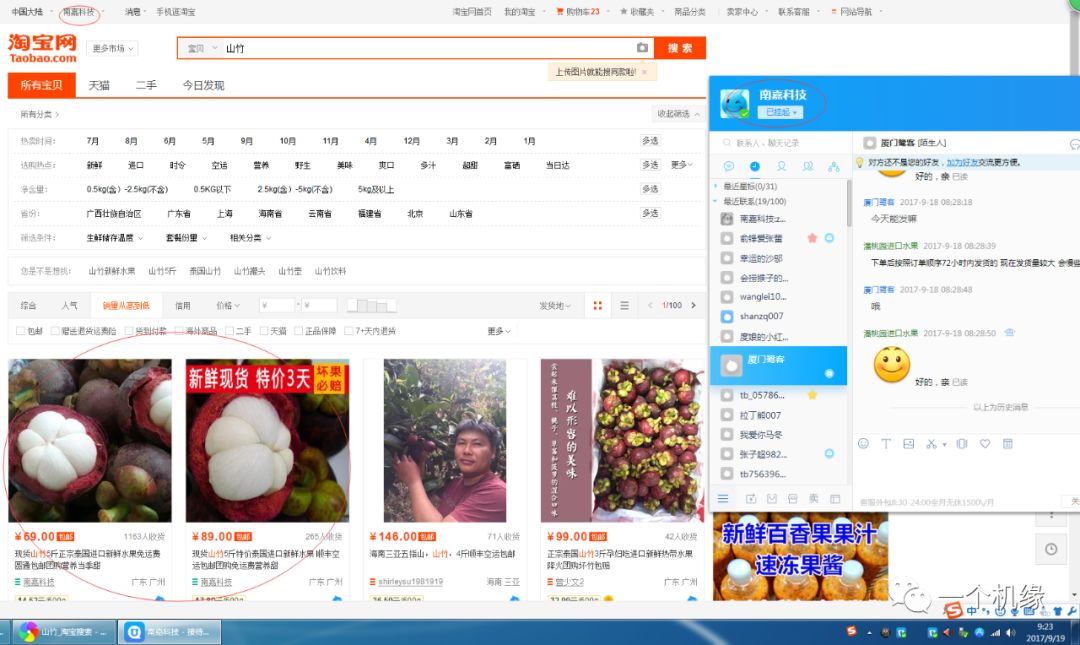1080x645 pixels.
Task: Check the 赠送退货运费险 checkbox
Action: point(55,331)
